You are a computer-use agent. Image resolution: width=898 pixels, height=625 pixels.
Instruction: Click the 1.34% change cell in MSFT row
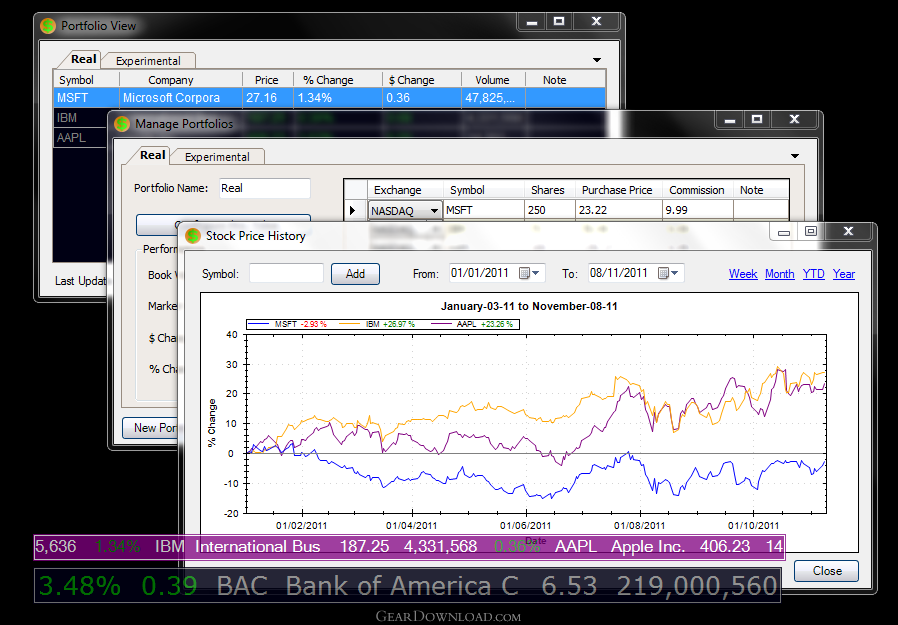[338, 98]
